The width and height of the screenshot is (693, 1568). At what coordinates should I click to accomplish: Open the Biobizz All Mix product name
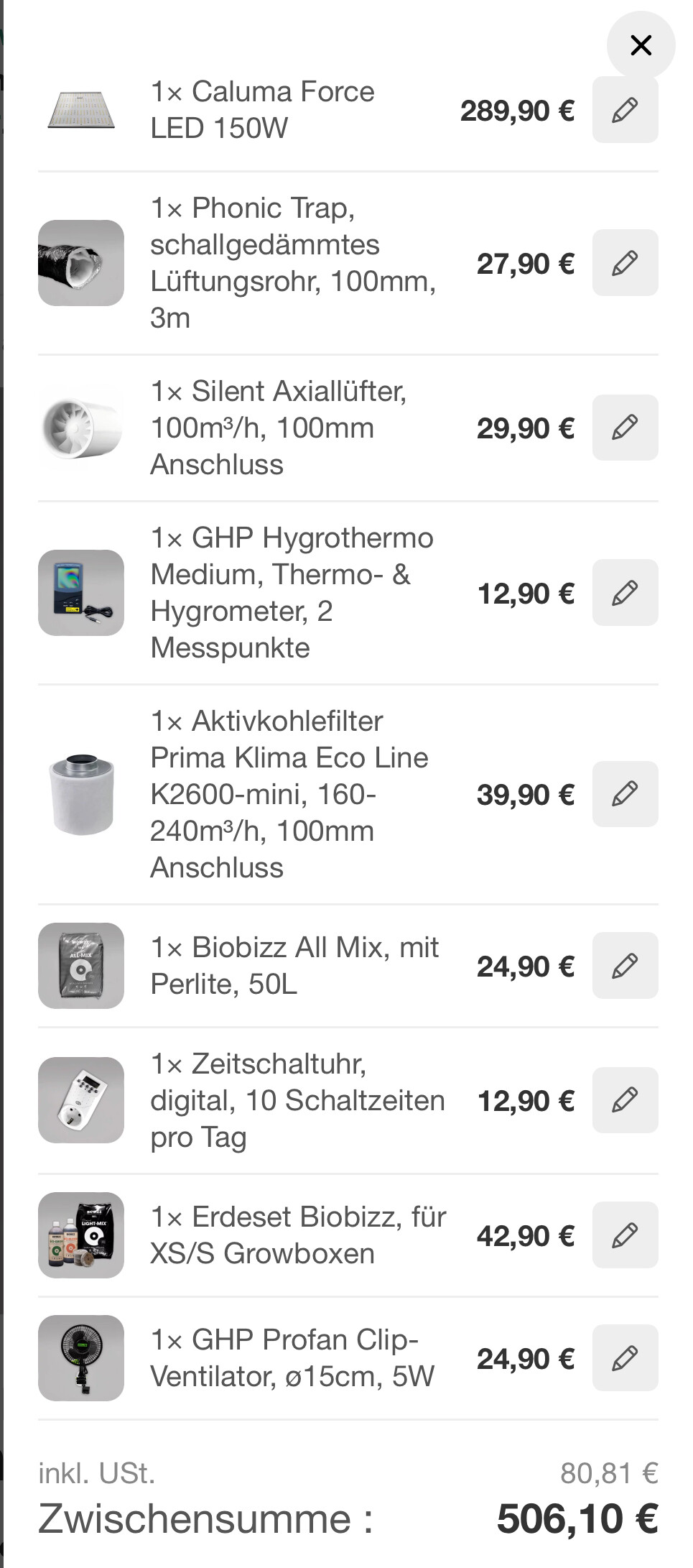pos(294,966)
